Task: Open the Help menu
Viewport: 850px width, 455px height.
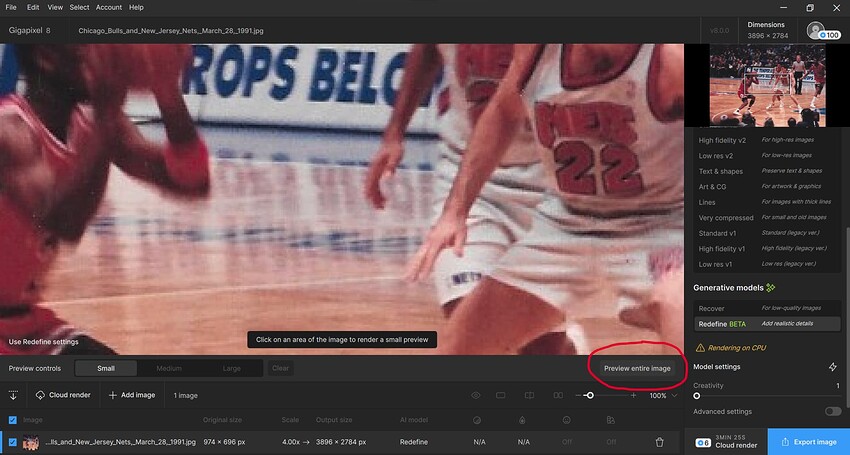Action: 136,7
